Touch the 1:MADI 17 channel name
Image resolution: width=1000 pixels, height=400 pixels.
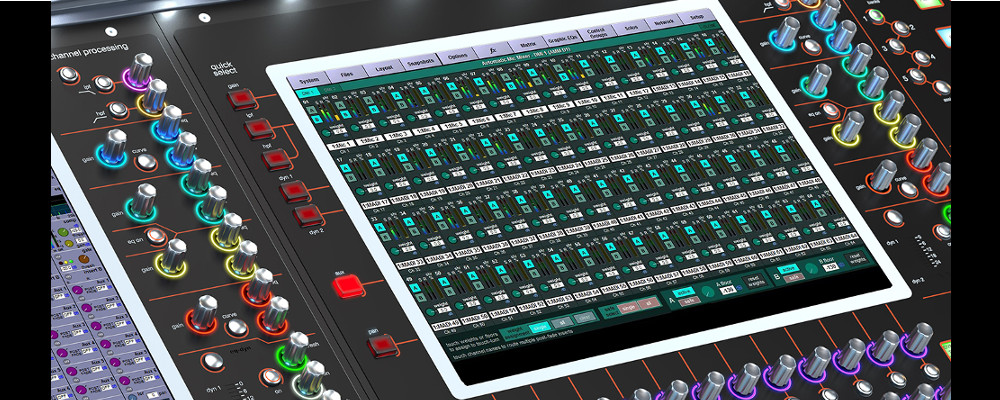(376, 204)
